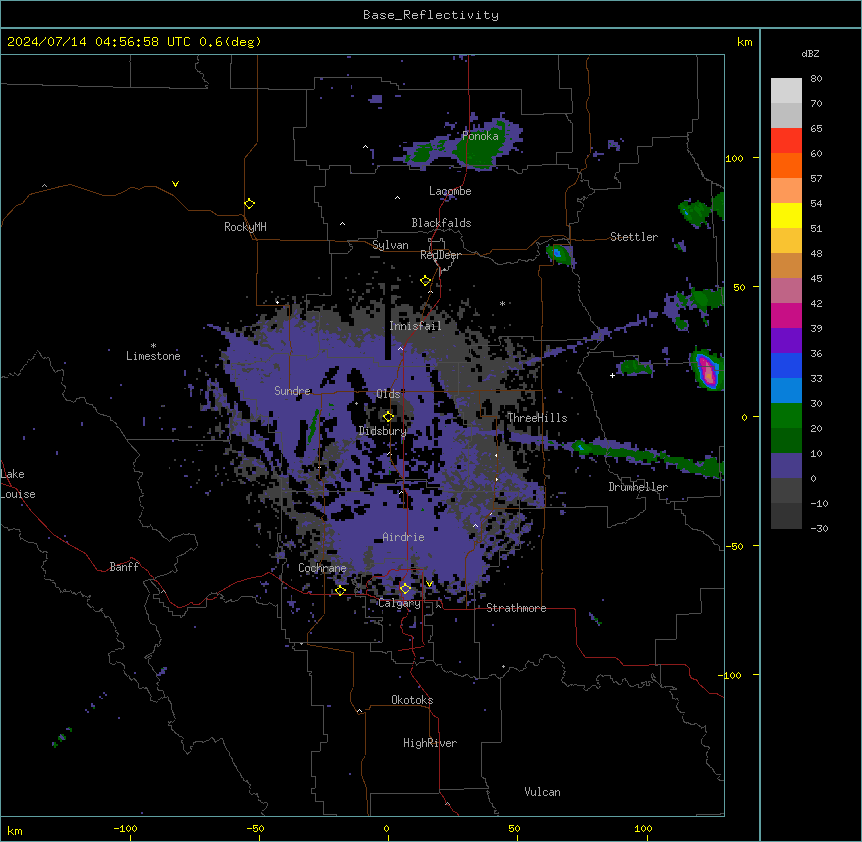Click the Ponoka city label
Viewport: 862px width, 842px height.
[480, 136]
